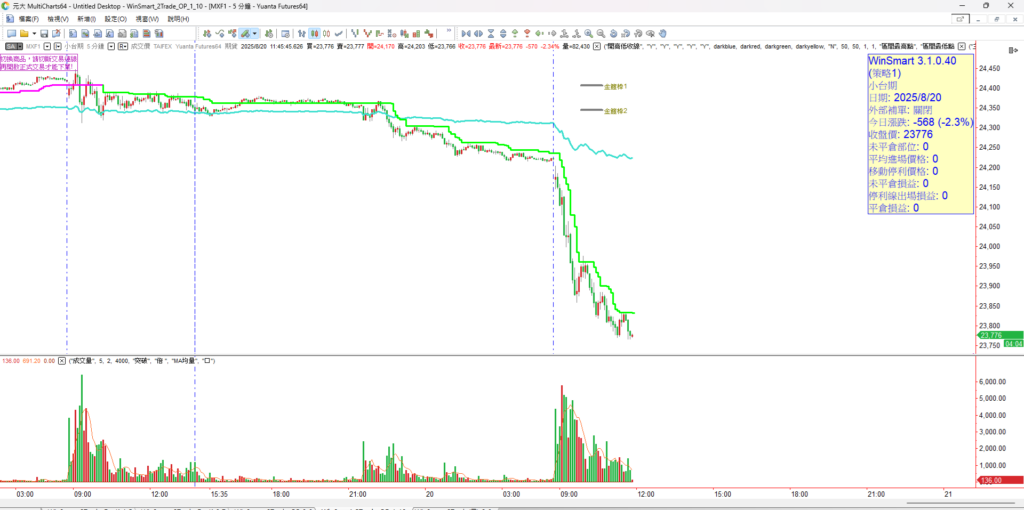Click the zoom in magnifier icon

tap(588, 33)
